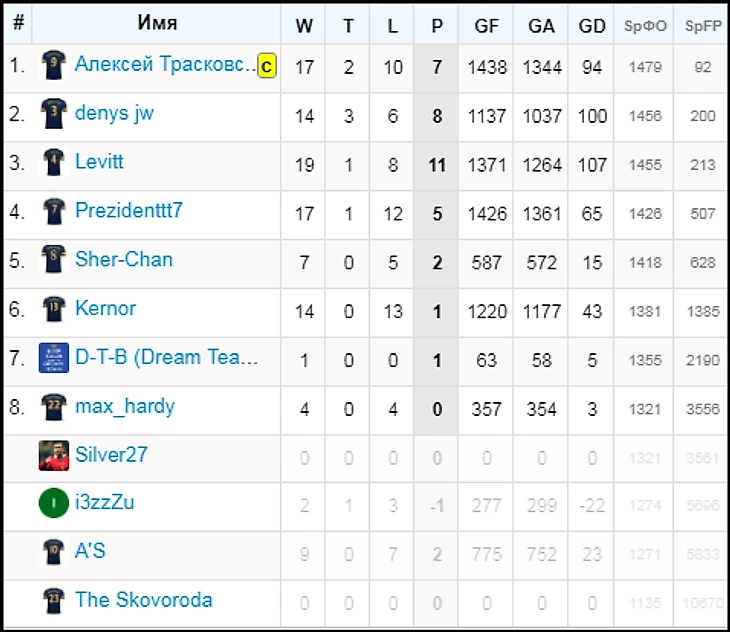Open Prezidenttt7 player profile link
This screenshot has width=730, height=632.
coord(128,211)
